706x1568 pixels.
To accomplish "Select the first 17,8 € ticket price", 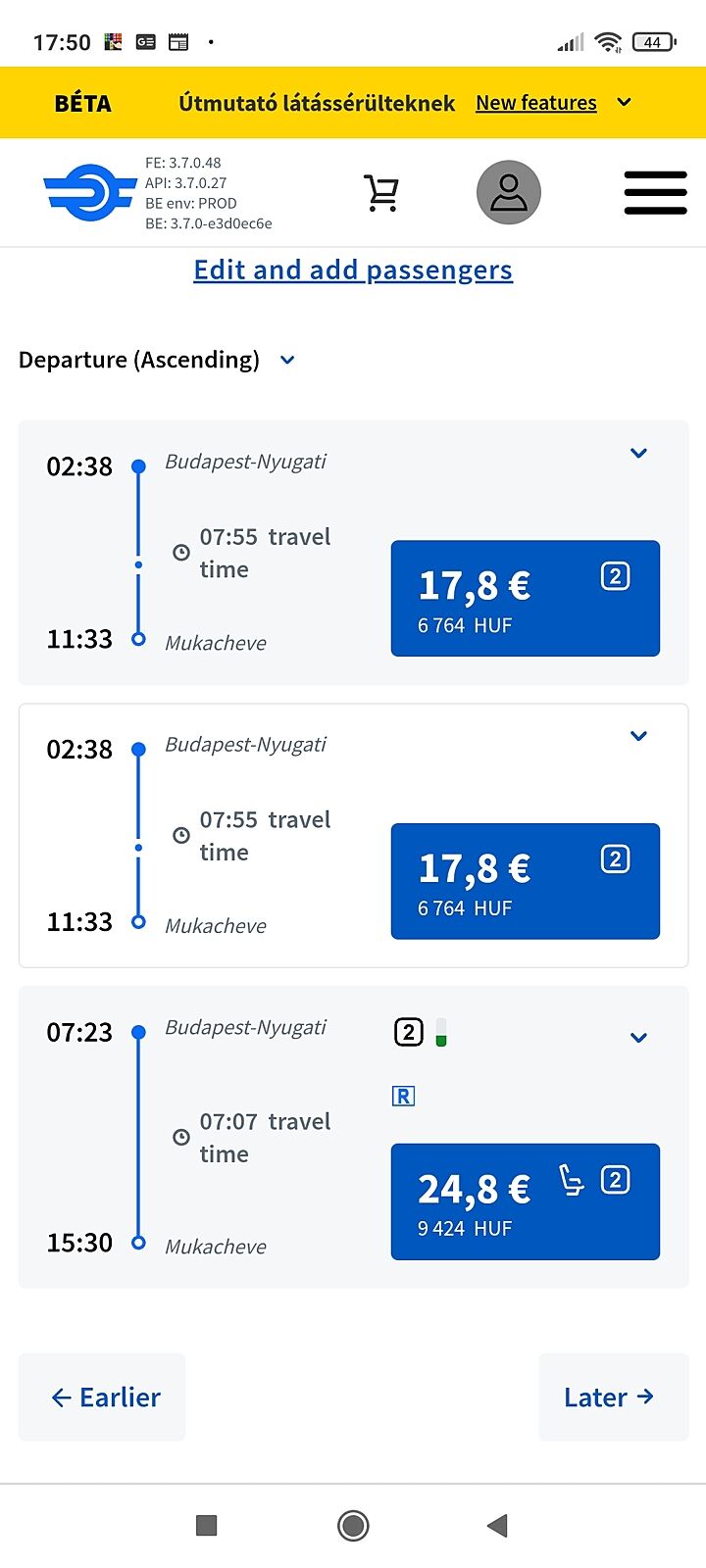I will point(525,599).
